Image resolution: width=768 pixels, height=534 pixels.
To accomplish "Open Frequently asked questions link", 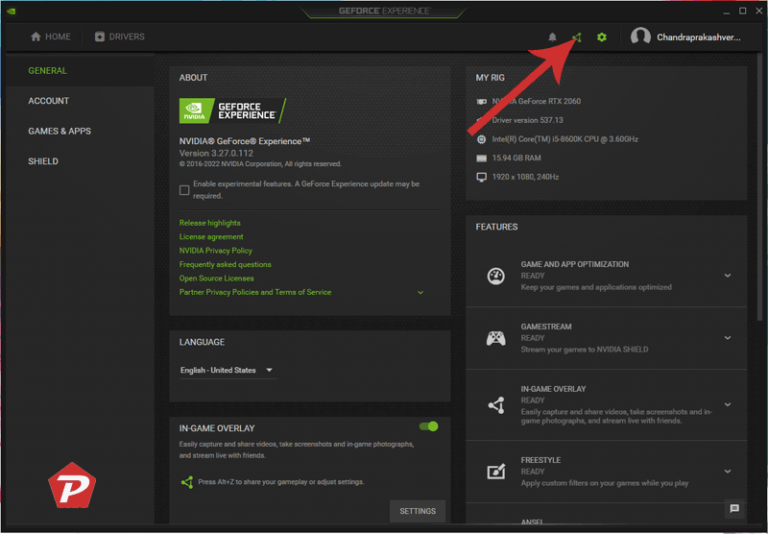I will [x=225, y=265].
